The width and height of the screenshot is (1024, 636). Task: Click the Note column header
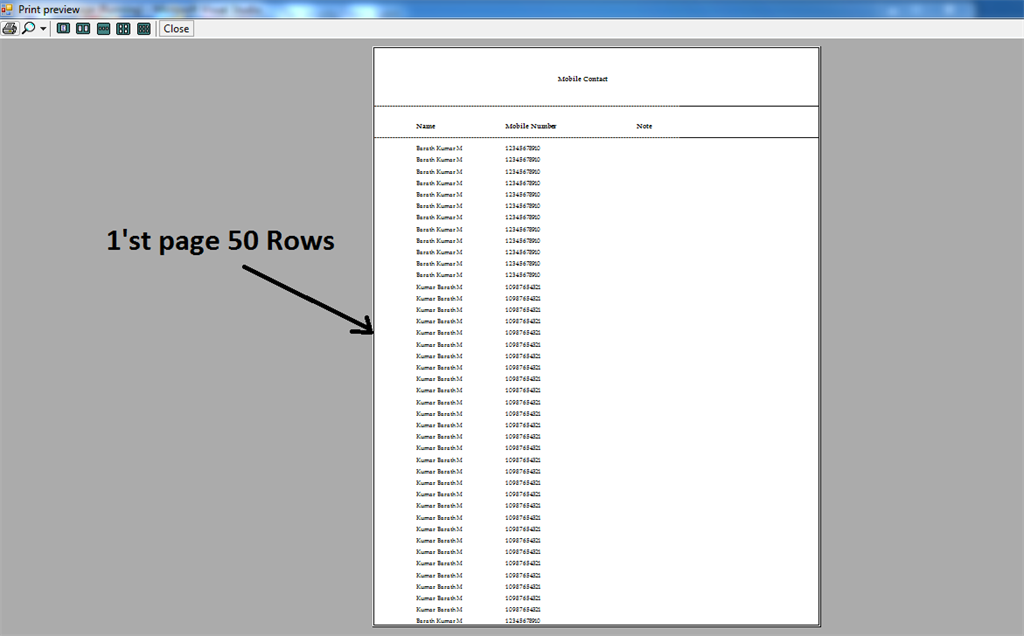[x=644, y=126]
